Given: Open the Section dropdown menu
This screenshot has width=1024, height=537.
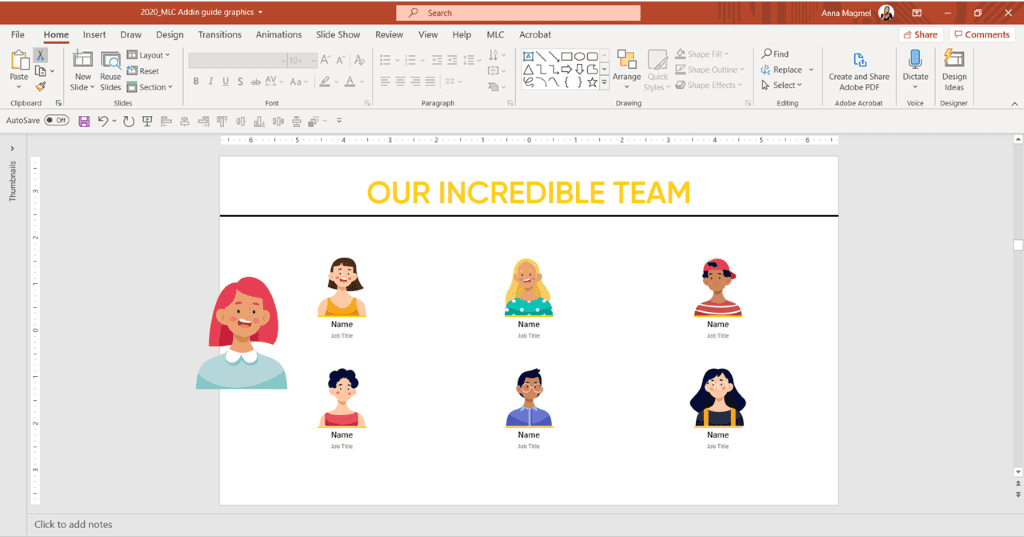Looking at the screenshot, I should click(150, 87).
